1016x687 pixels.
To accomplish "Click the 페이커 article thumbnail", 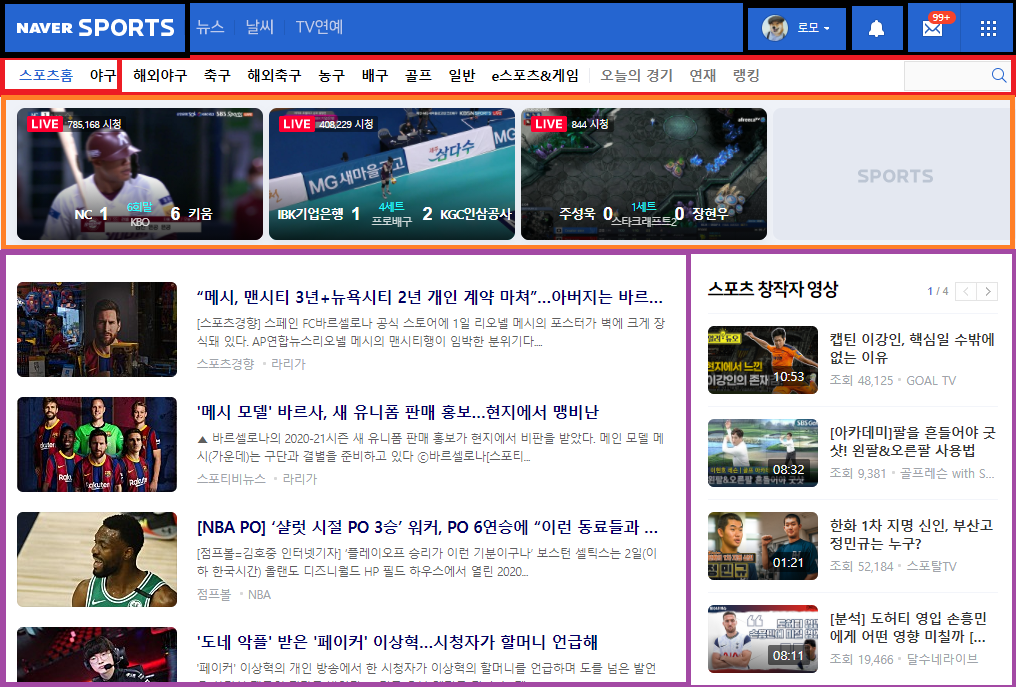I will point(97,655).
